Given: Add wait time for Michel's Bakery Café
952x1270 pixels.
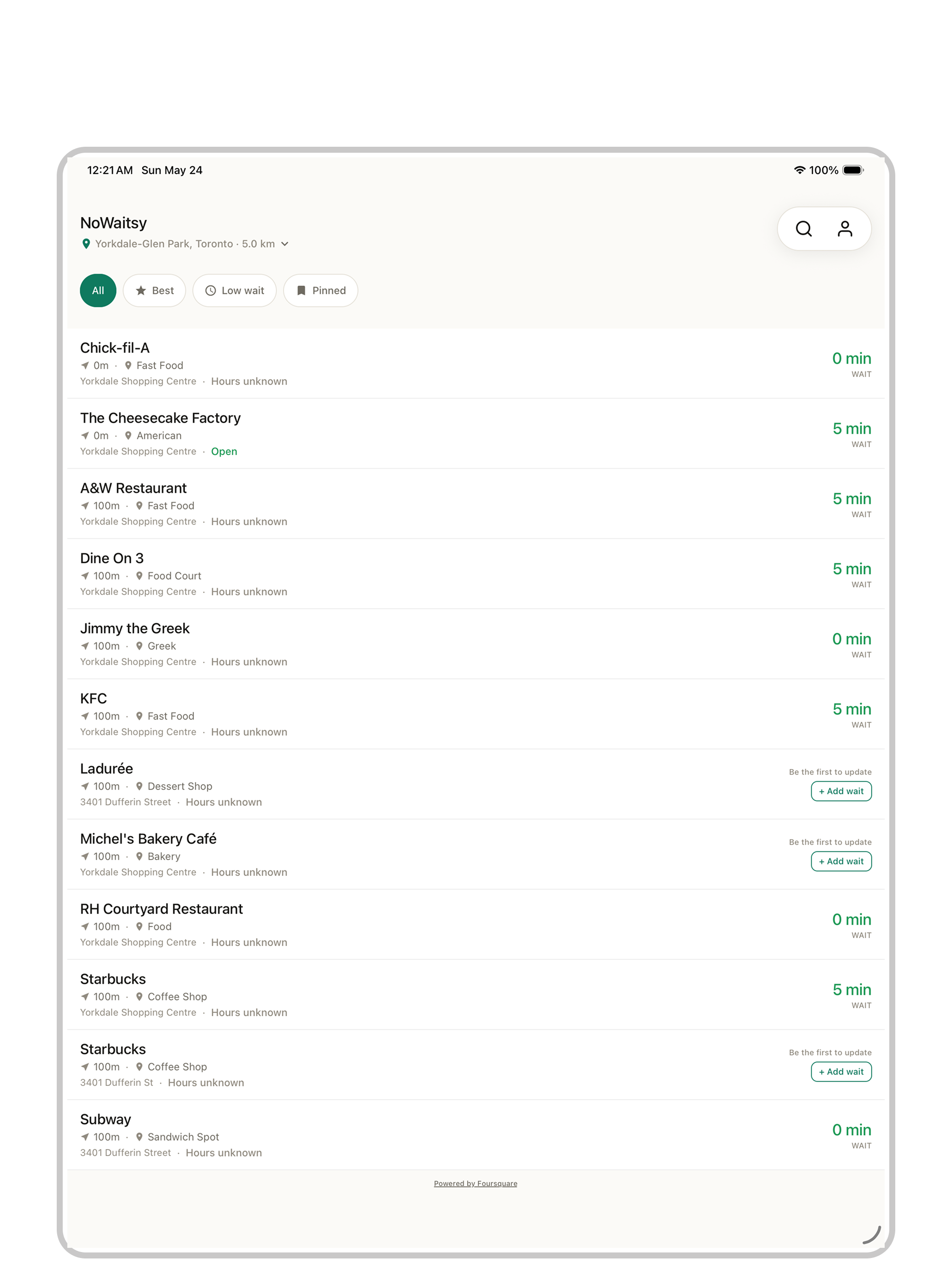Looking at the screenshot, I should click(841, 861).
